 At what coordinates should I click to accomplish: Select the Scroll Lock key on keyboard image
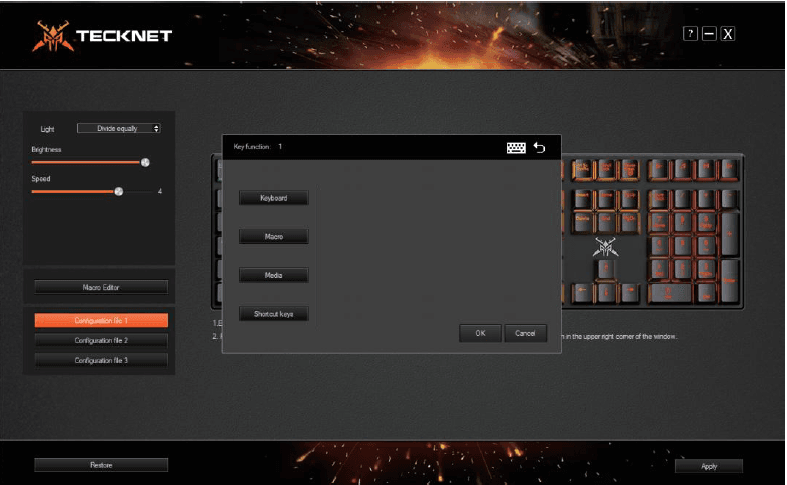[x=606, y=171]
